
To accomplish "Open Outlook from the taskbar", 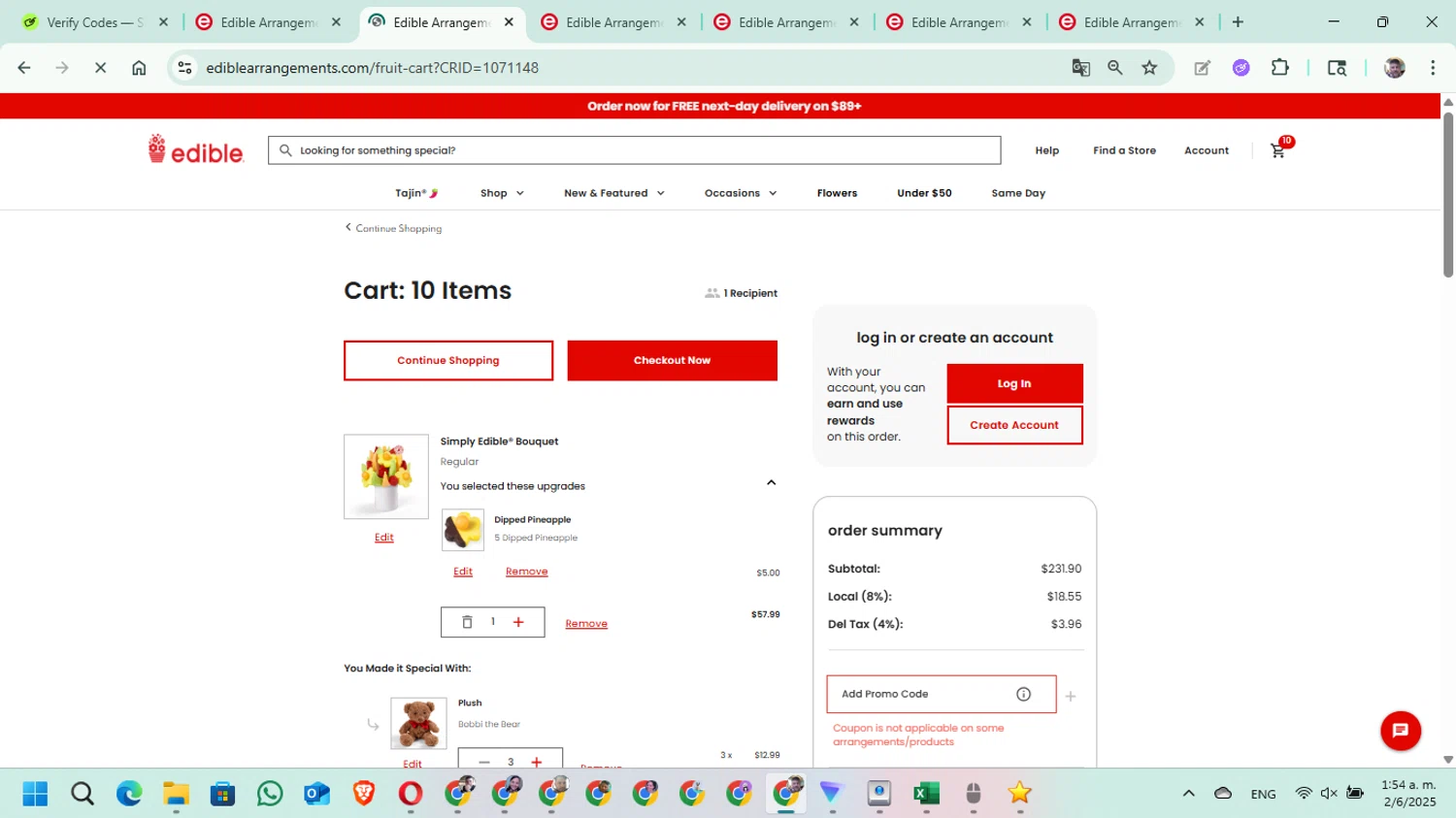I will 316,794.
